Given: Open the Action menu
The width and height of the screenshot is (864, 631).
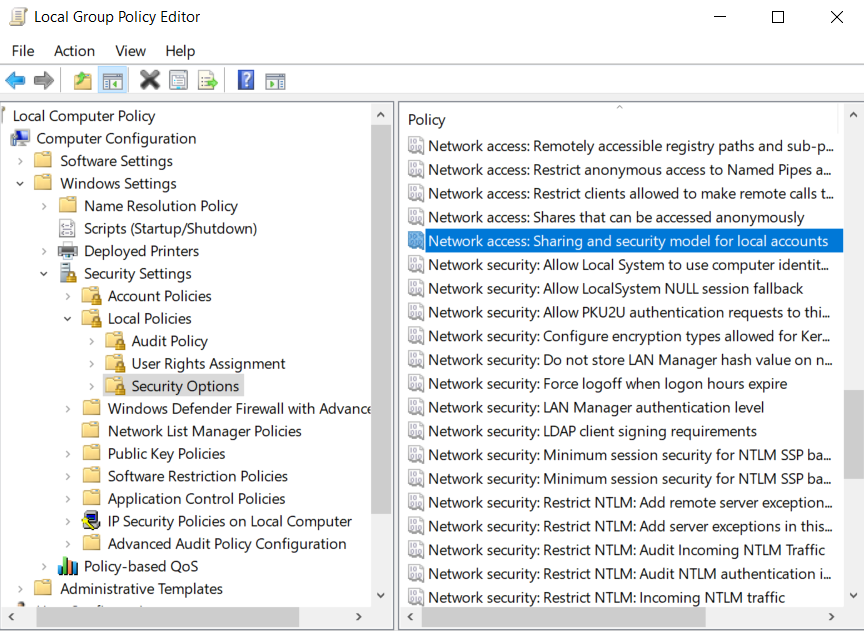Looking at the screenshot, I should click(x=74, y=51).
